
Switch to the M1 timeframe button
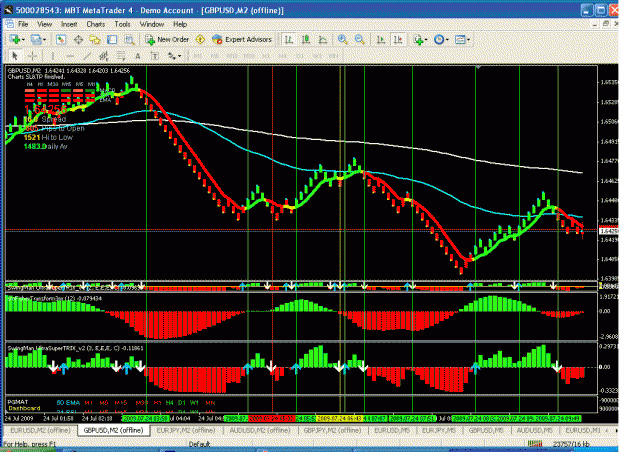point(197,56)
